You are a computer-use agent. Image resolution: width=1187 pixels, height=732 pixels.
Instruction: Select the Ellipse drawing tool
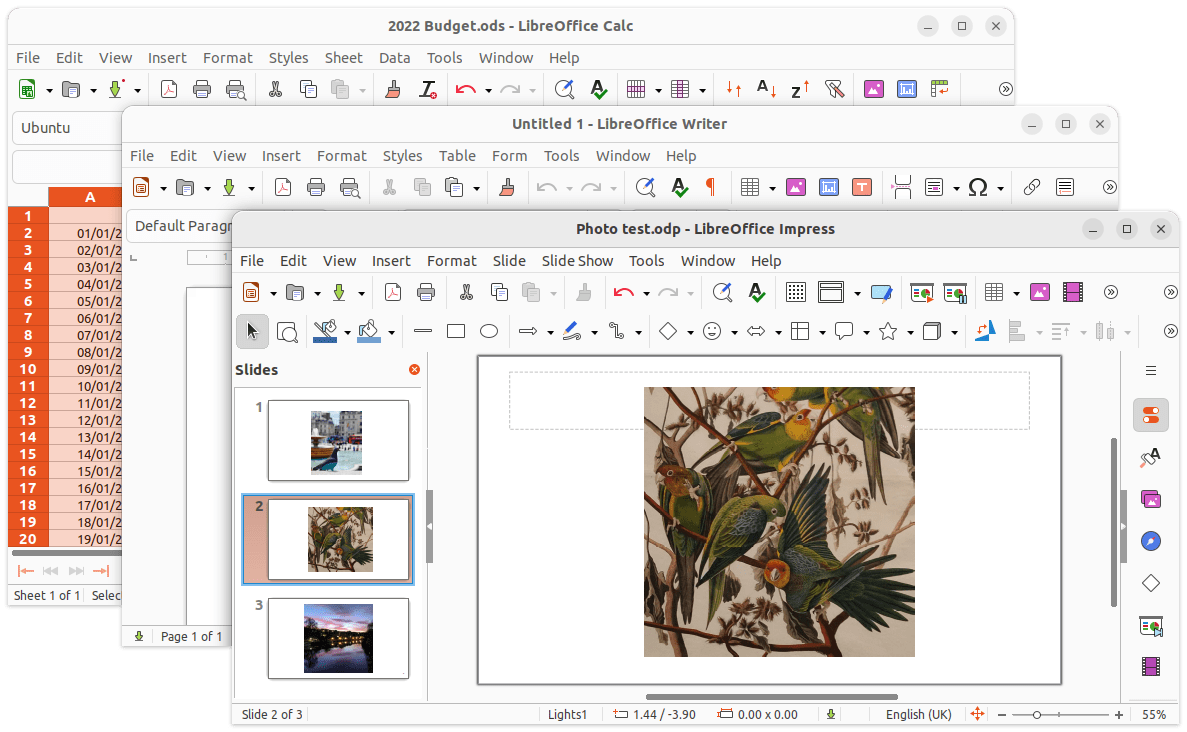click(x=489, y=331)
